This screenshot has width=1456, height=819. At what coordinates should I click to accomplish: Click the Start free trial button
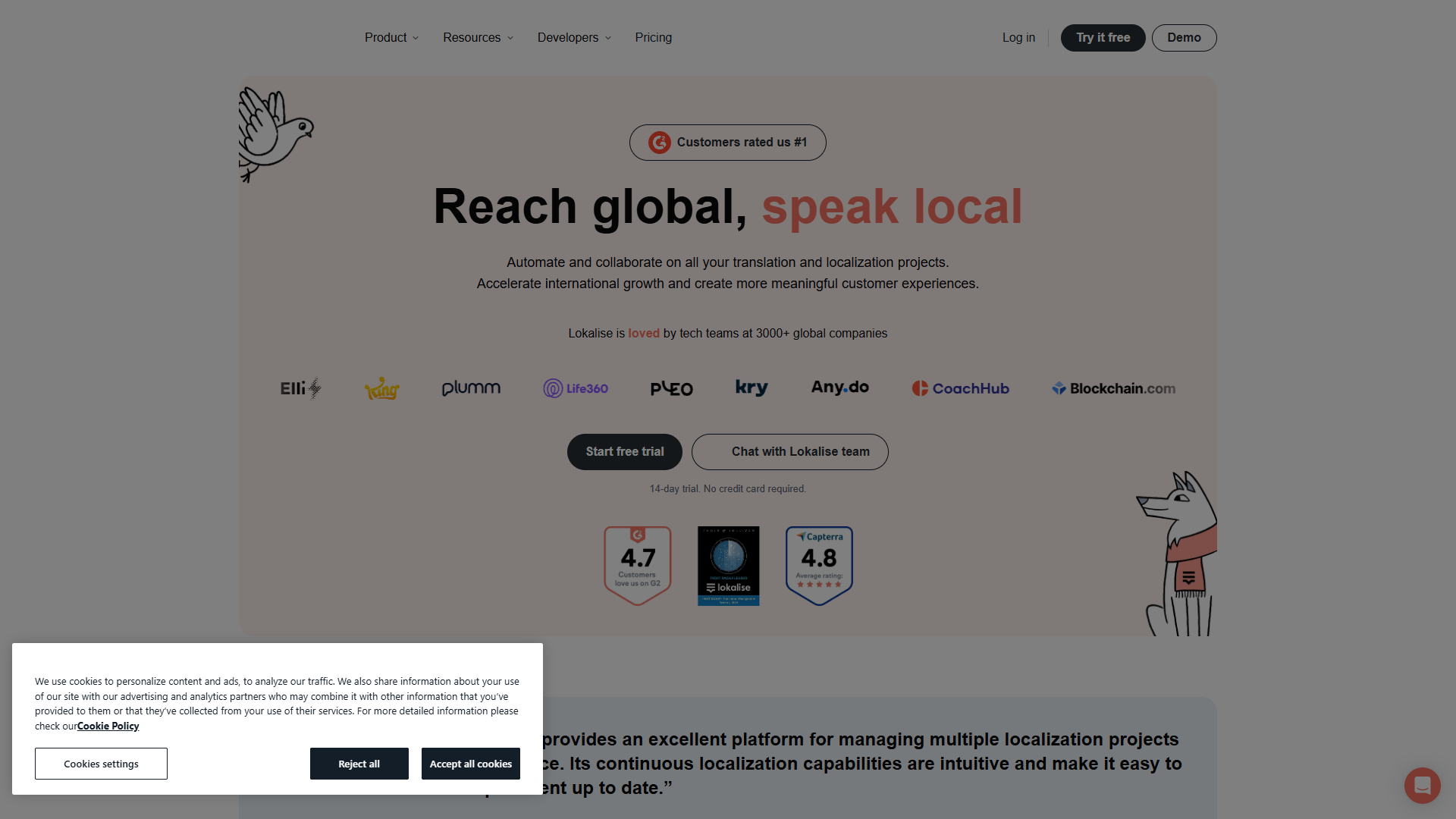pyautogui.click(x=625, y=452)
